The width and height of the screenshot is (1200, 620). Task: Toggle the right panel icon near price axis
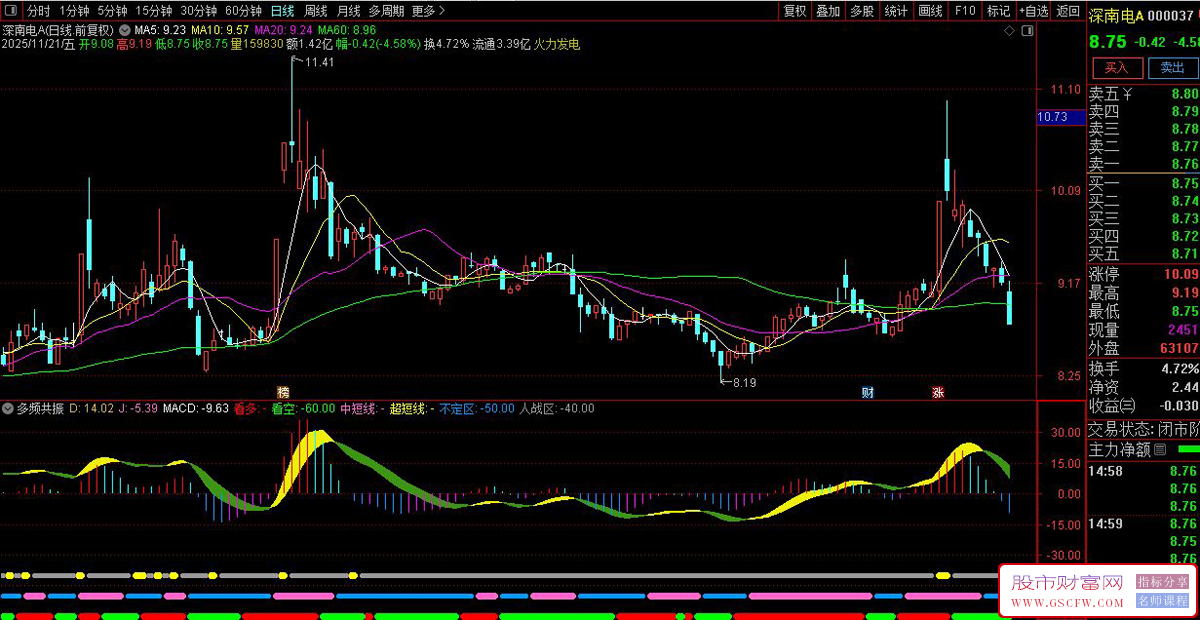[x=1027, y=31]
